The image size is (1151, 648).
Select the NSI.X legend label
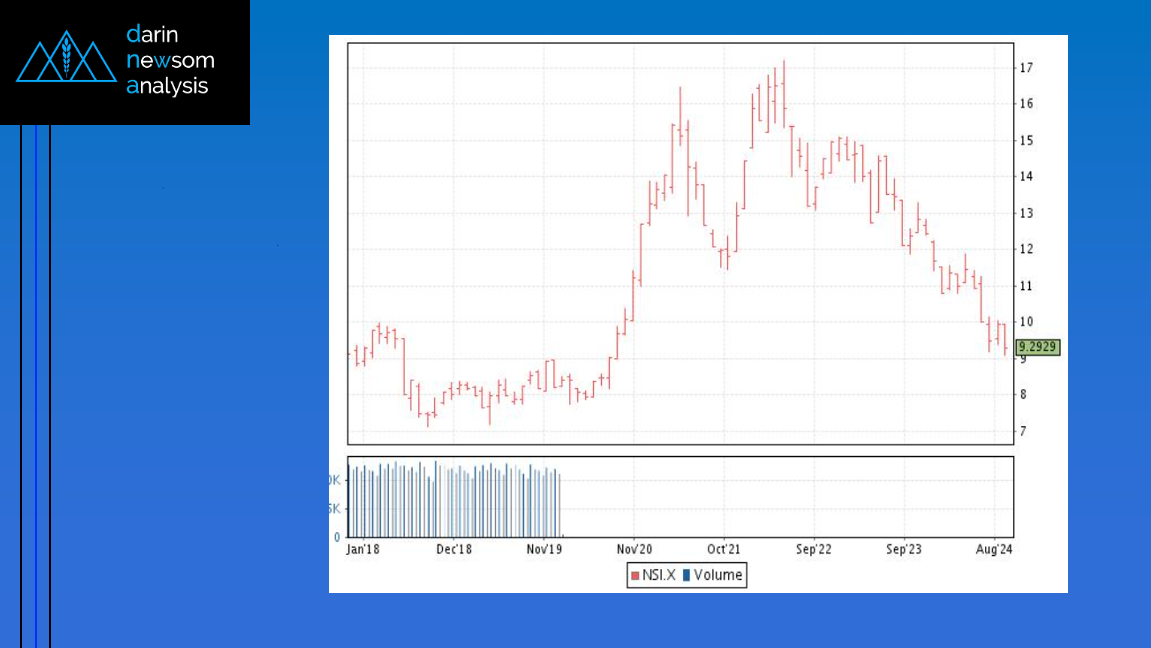(658, 575)
